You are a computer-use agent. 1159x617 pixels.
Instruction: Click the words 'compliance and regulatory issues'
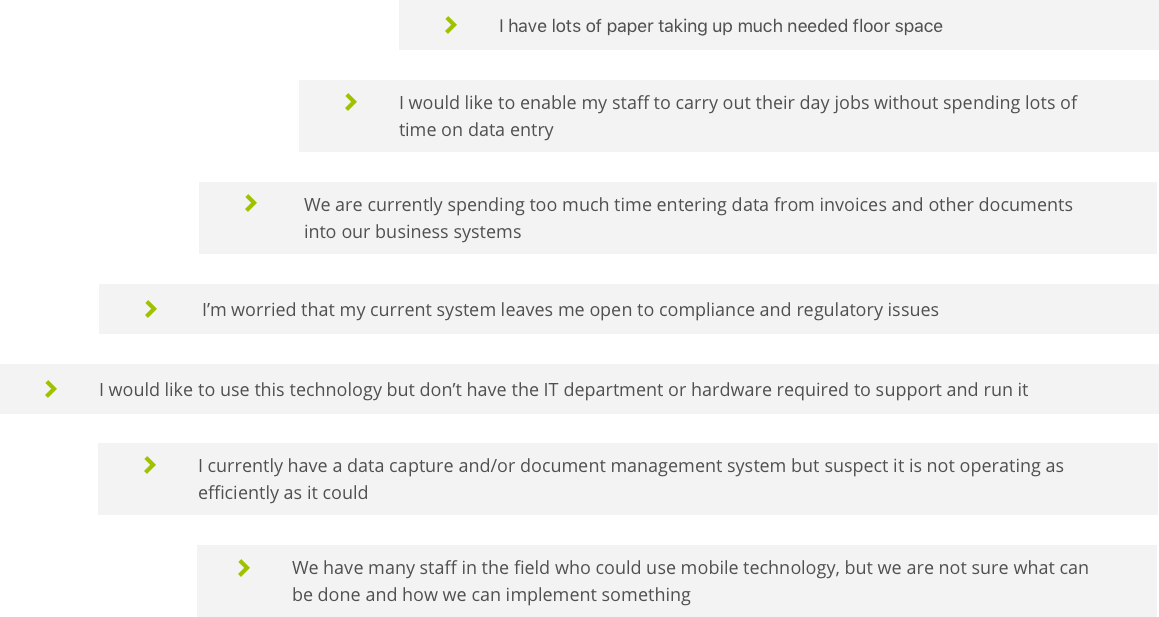click(799, 310)
